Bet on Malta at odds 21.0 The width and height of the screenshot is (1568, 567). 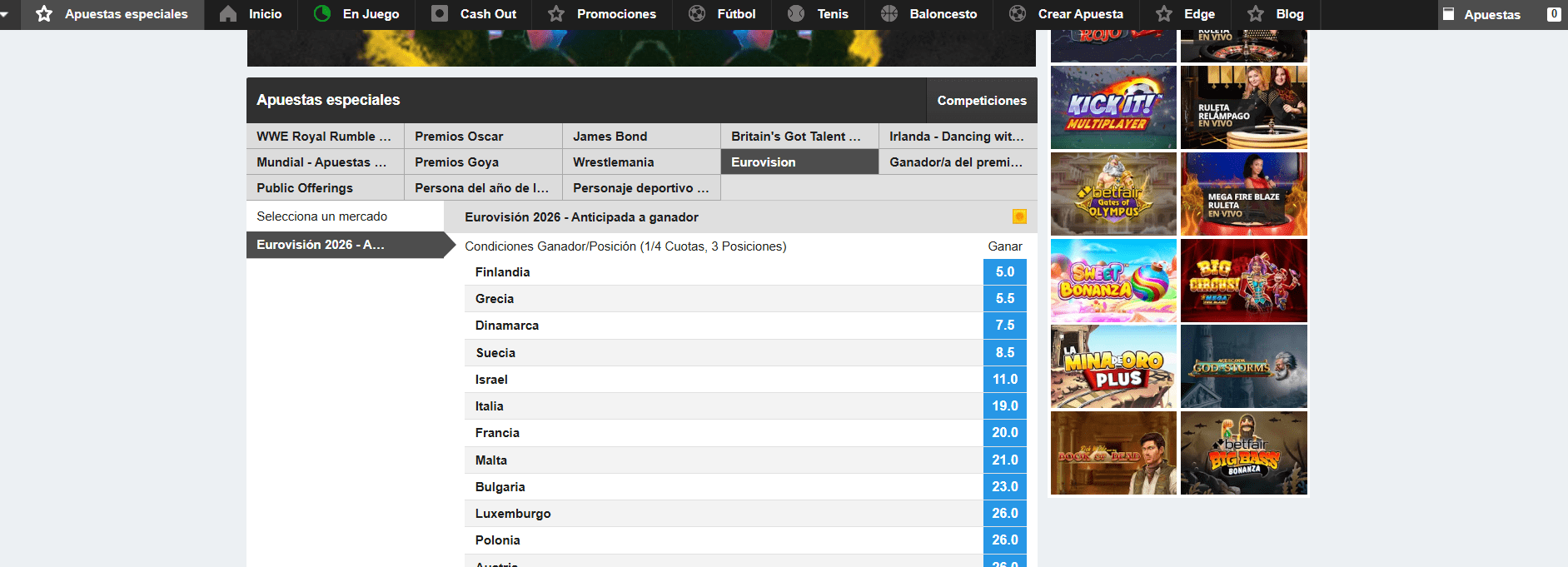pyautogui.click(x=1005, y=460)
